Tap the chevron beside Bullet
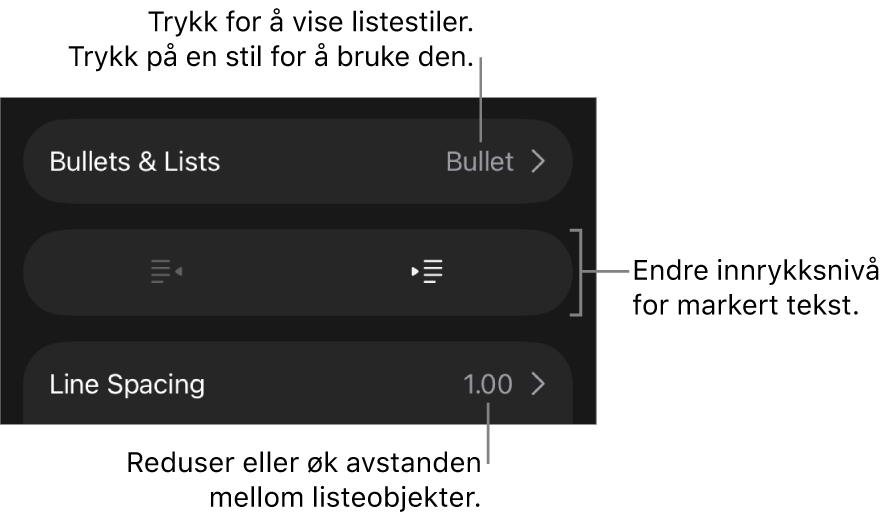The width and height of the screenshot is (889, 515). point(538,162)
